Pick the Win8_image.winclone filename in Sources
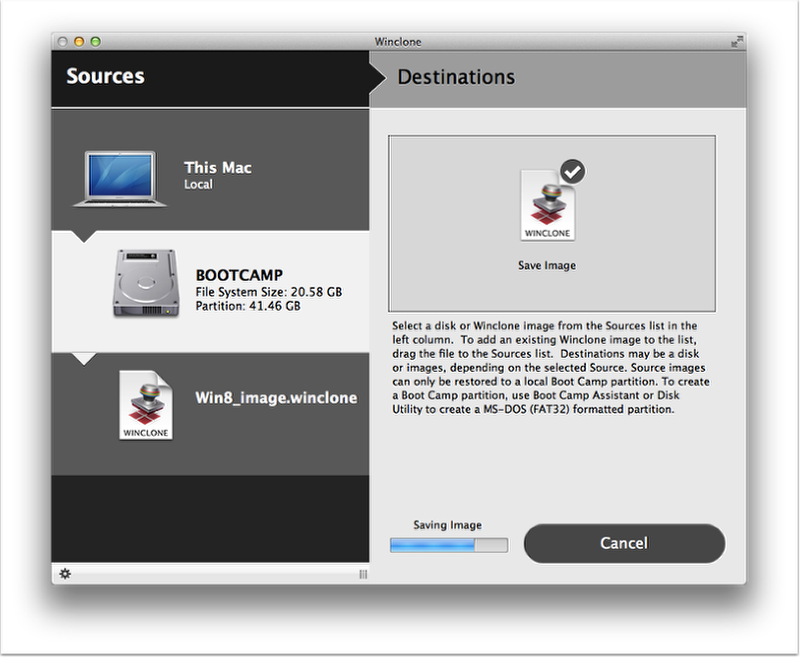 pyautogui.click(x=275, y=397)
